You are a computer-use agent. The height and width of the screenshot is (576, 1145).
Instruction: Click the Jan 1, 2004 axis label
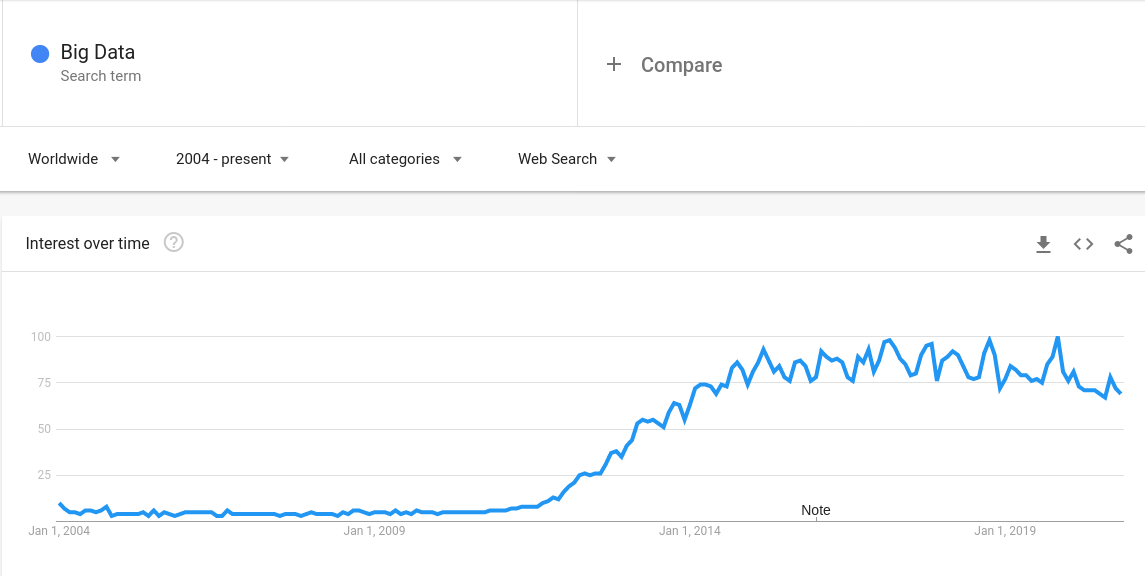[59, 531]
